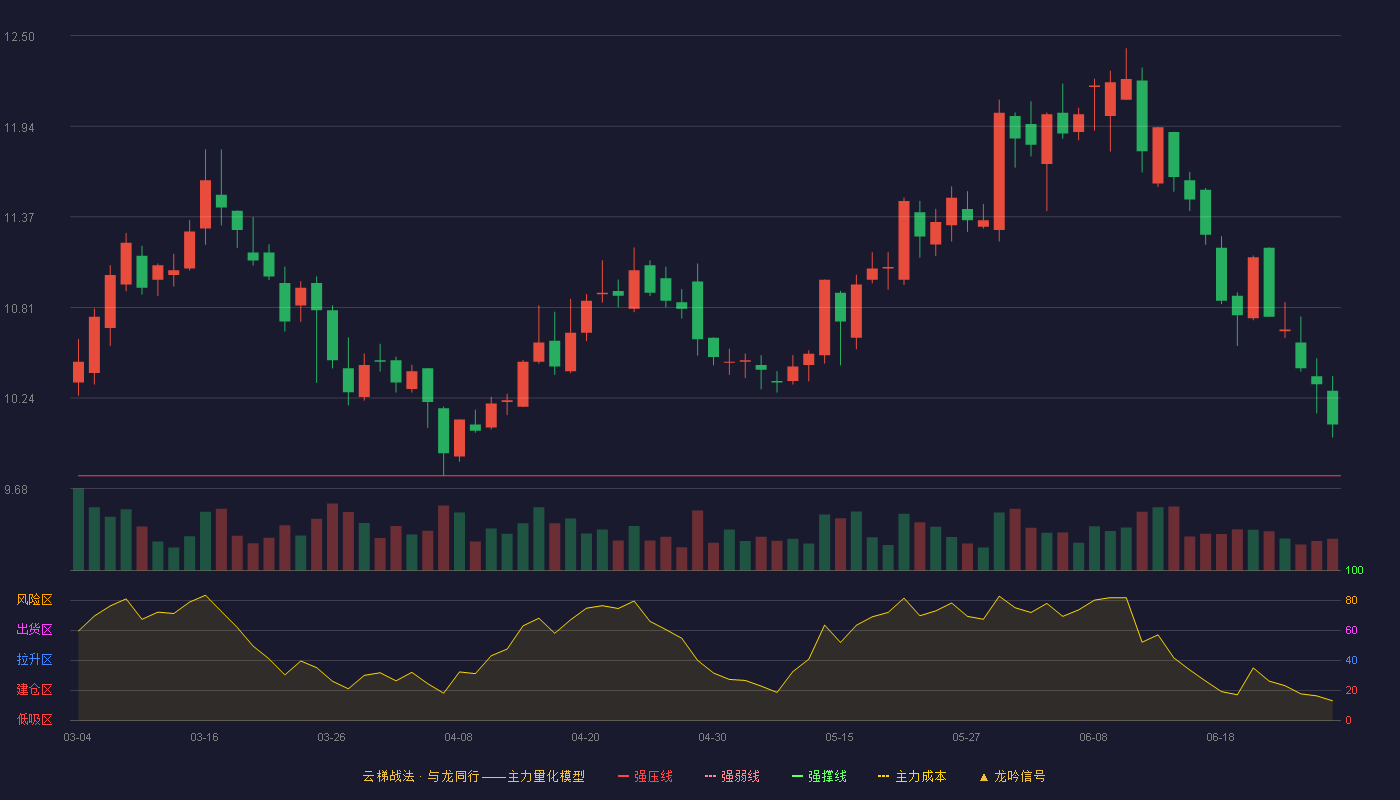Select the 05-27 date label

[966, 737]
